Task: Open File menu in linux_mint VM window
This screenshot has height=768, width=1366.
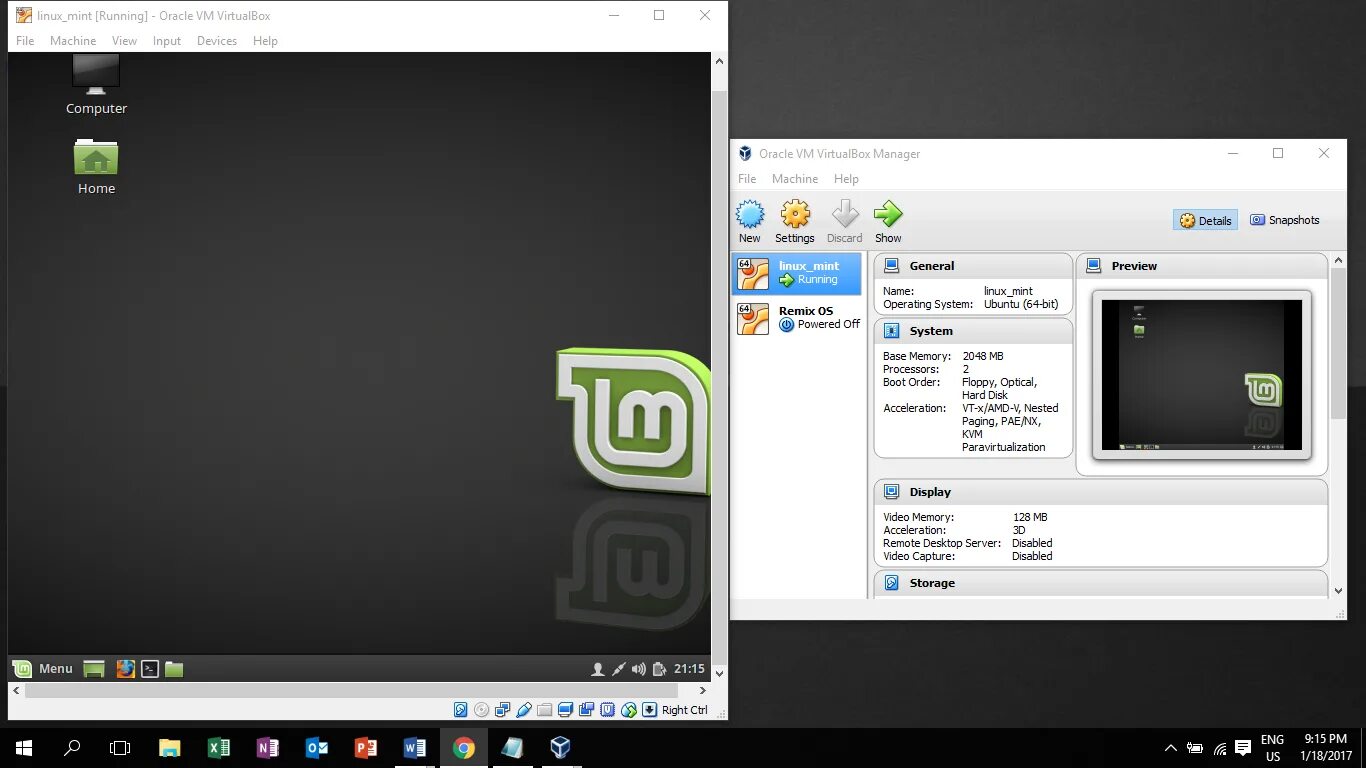Action: pyautogui.click(x=25, y=41)
